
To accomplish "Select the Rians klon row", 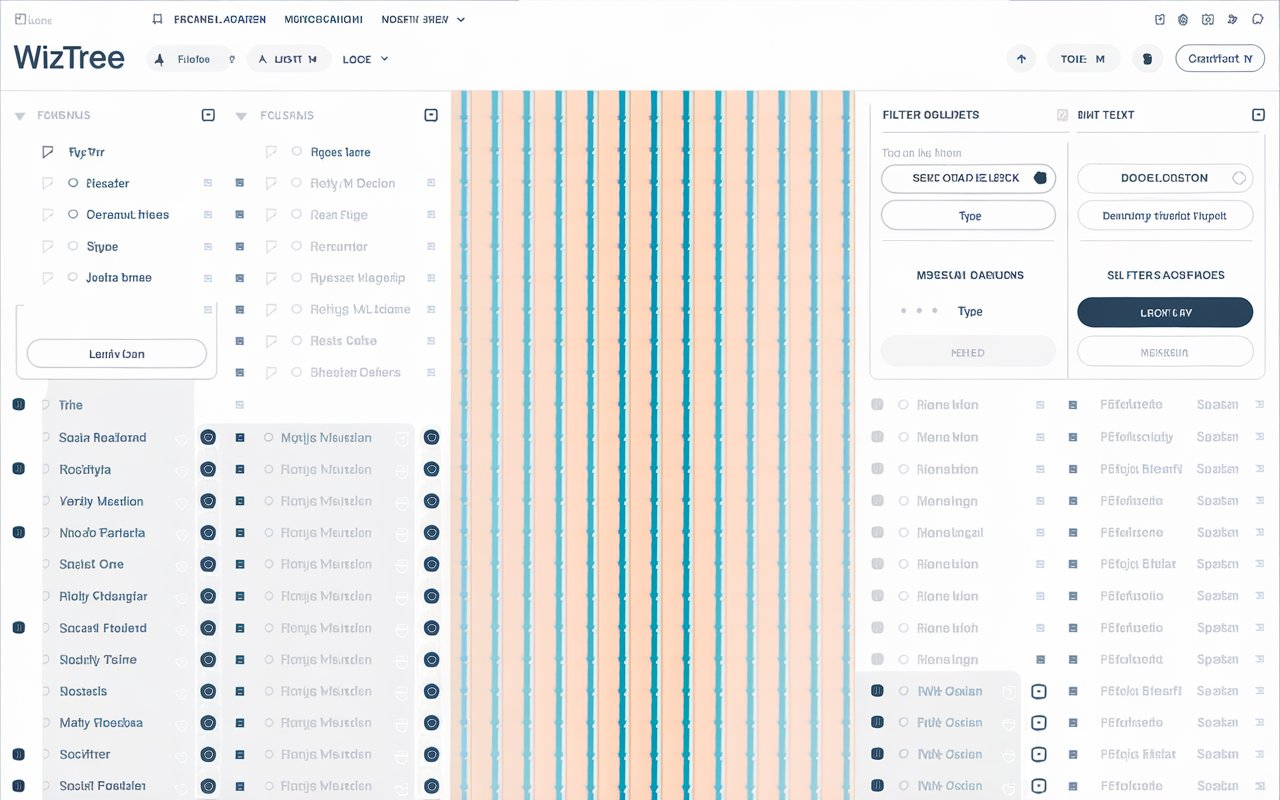I will 947,405.
